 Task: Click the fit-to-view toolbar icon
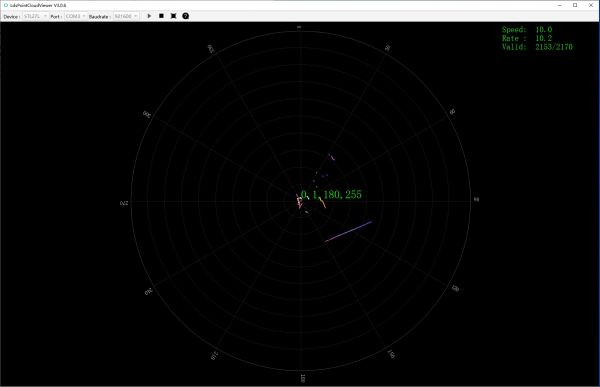coord(173,16)
